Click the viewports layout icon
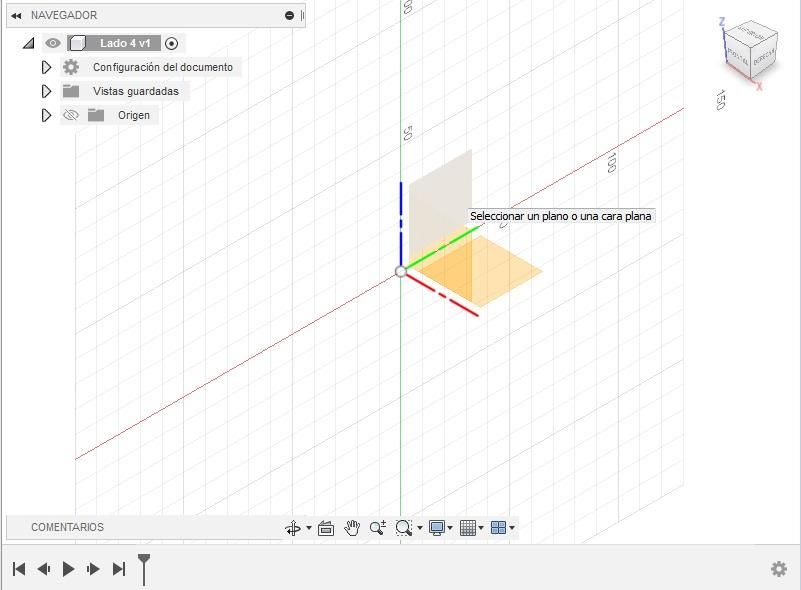The height and width of the screenshot is (590, 801). [x=499, y=528]
